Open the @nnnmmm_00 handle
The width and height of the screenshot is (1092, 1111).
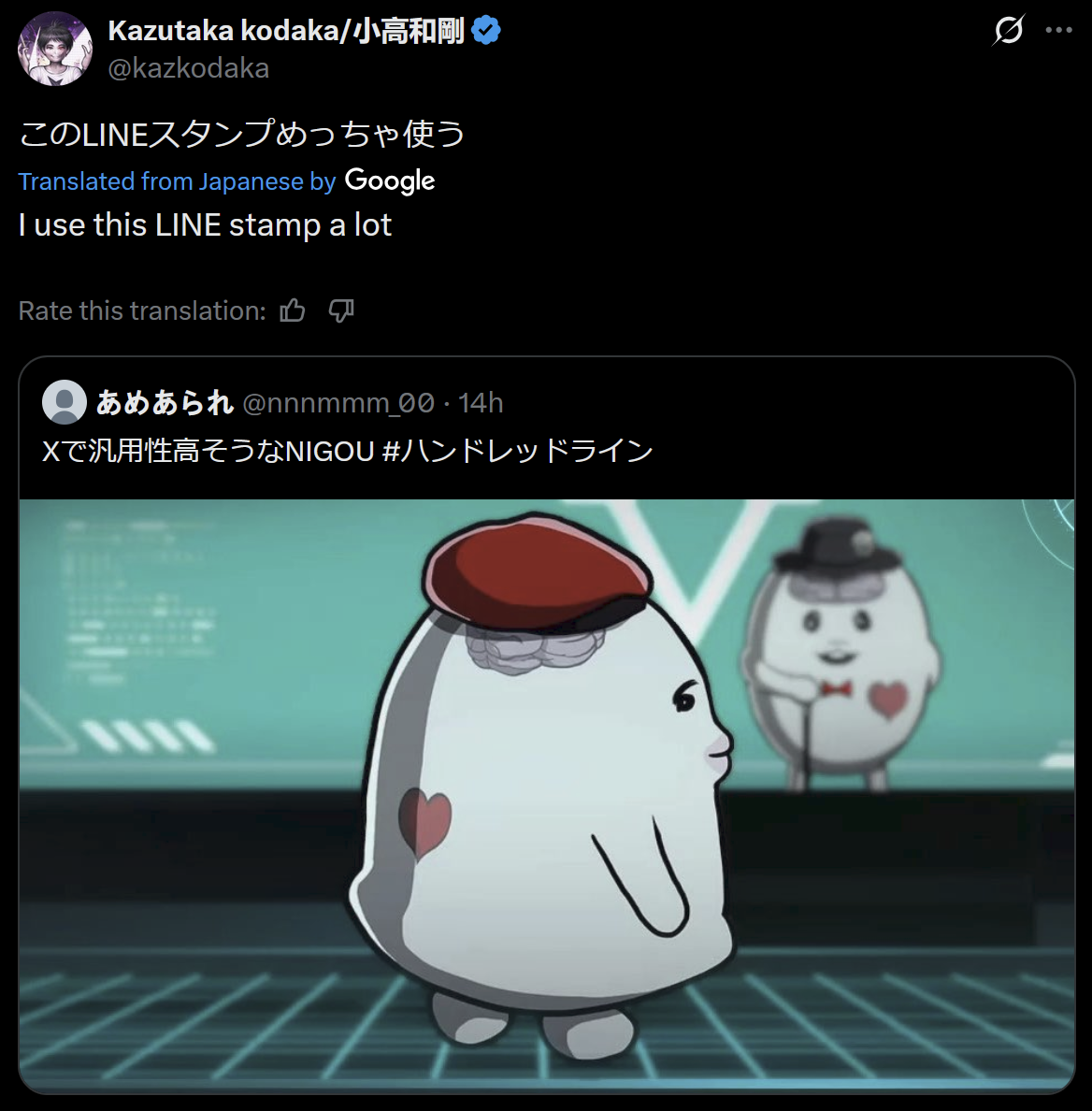(338, 403)
